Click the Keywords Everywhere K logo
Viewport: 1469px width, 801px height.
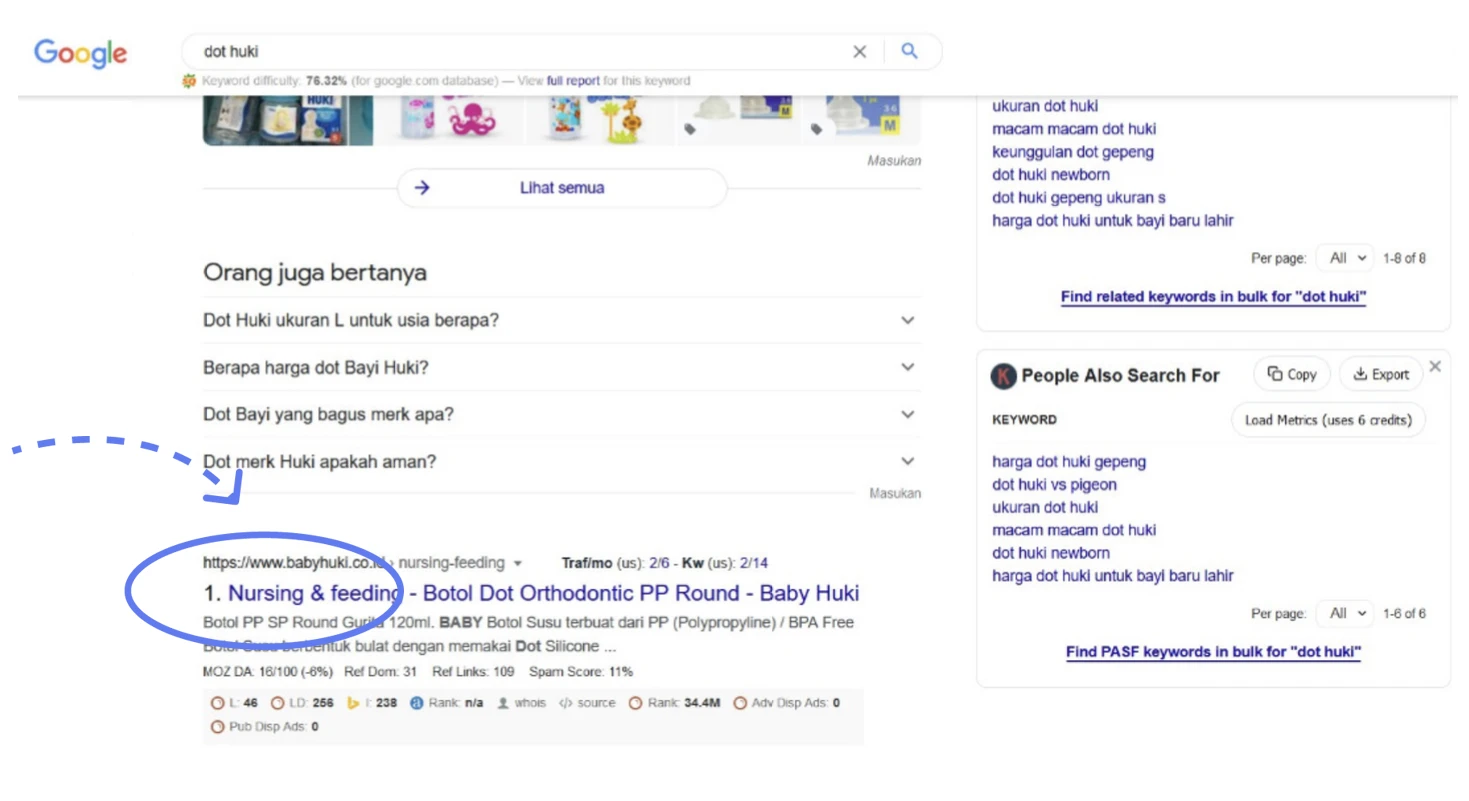(1003, 376)
